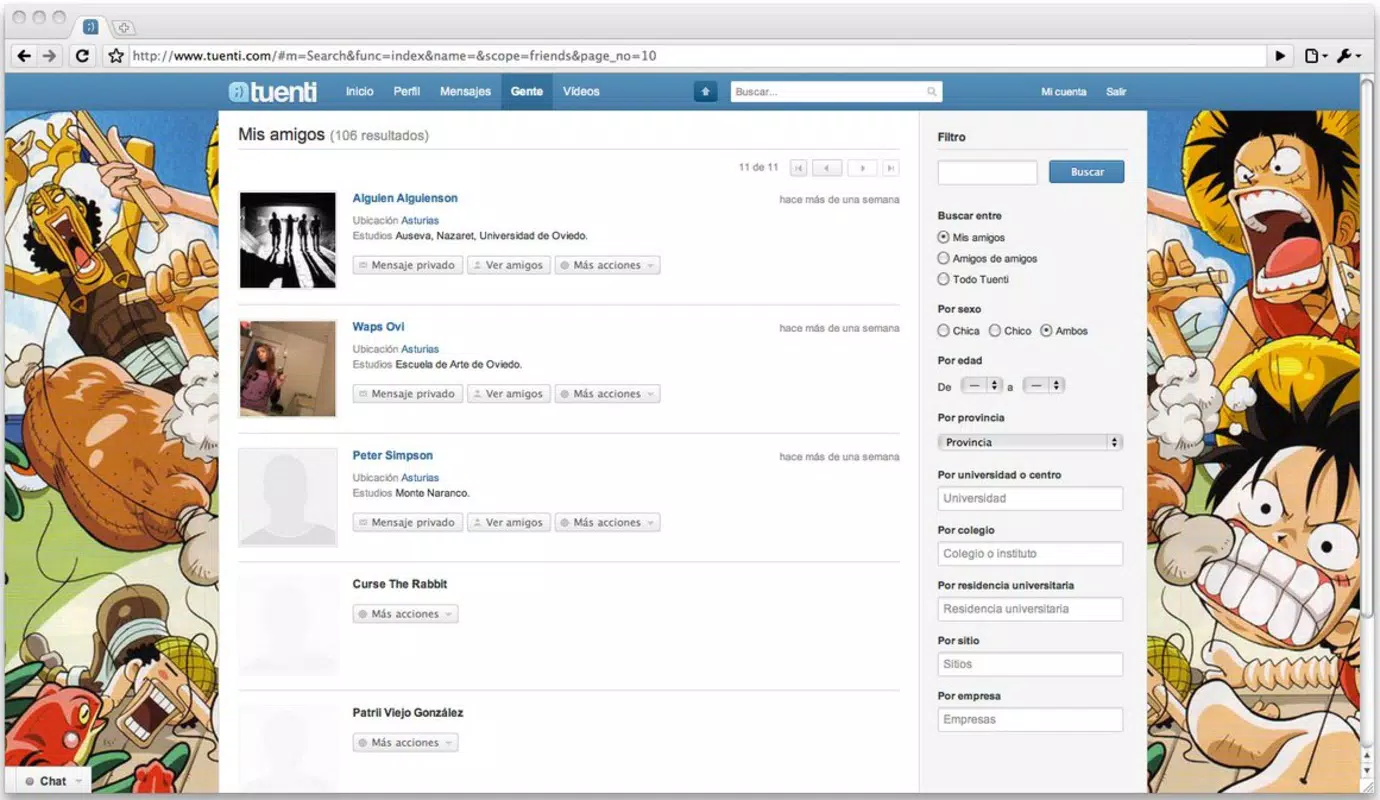Expand Más acciones for Curse The Rabbit
The image size is (1380, 800).
point(405,614)
